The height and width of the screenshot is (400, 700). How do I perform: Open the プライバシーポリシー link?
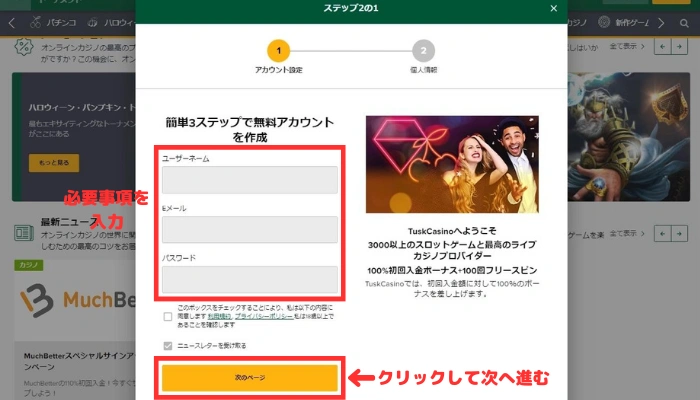click(x=264, y=316)
